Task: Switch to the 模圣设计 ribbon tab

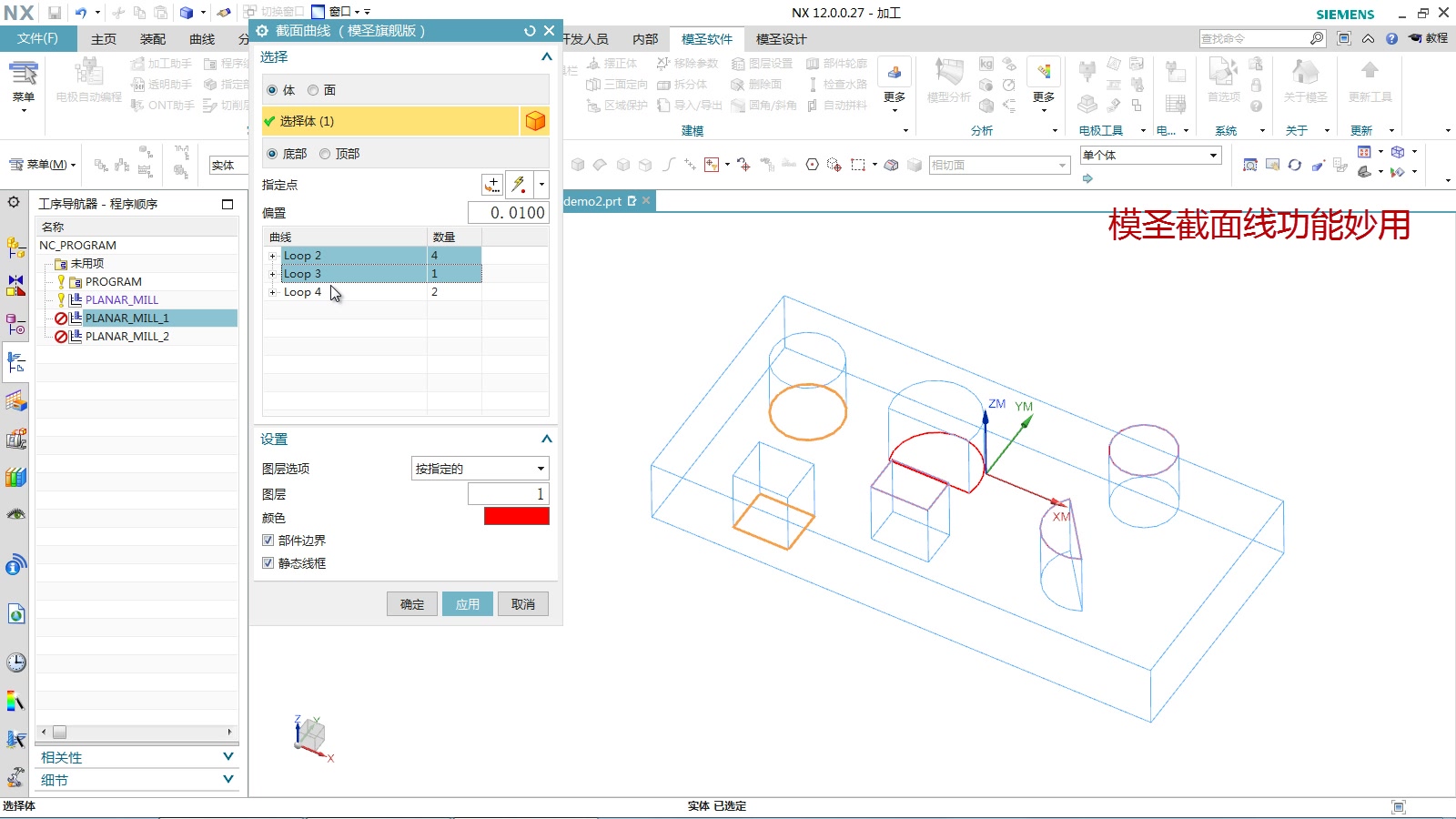Action: coord(781,39)
